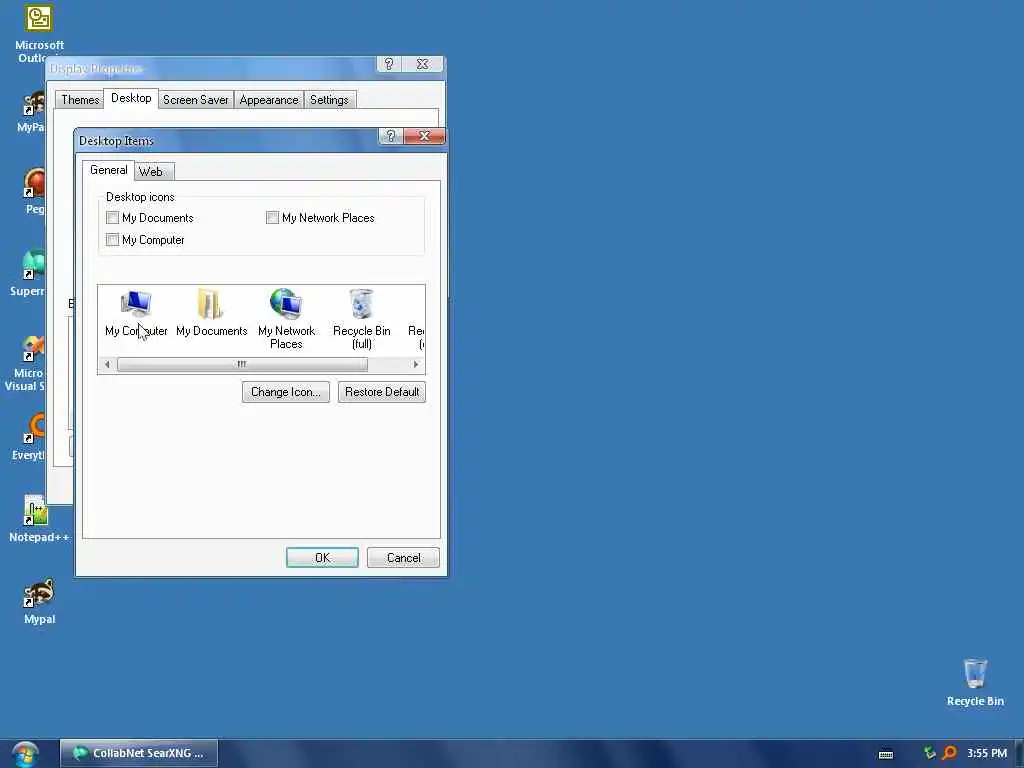The image size is (1024, 768).
Task: Select the My Computer icon in the icon list
Action: coord(136,313)
